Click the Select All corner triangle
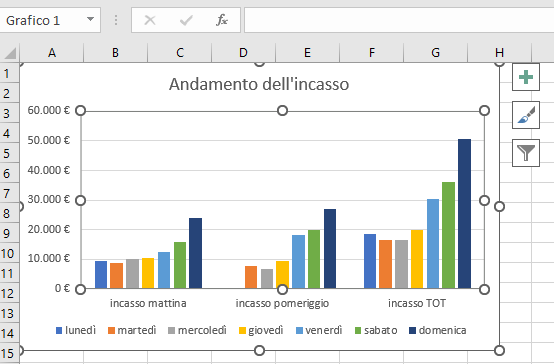 click(x=10, y=53)
